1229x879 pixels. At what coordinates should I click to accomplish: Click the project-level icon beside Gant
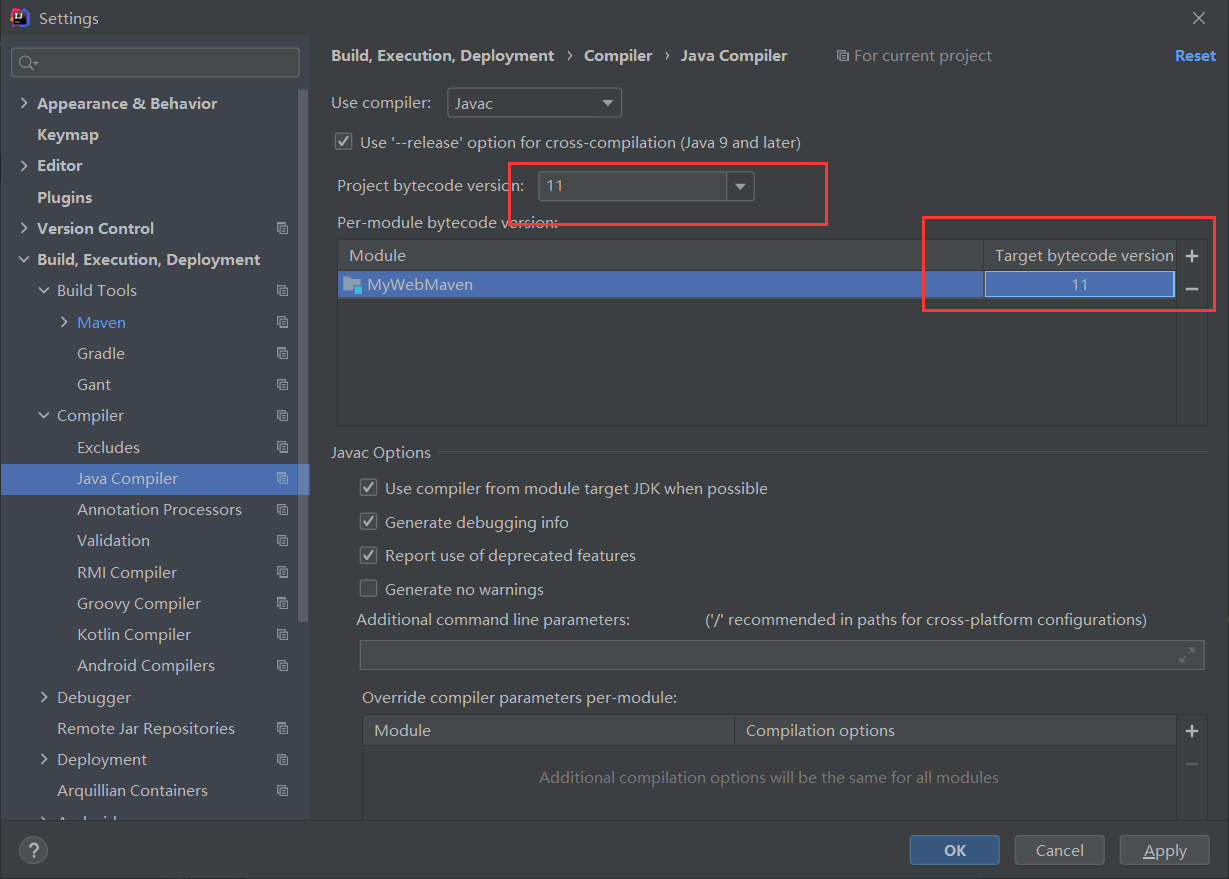pyautogui.click(x=282, y=384)
